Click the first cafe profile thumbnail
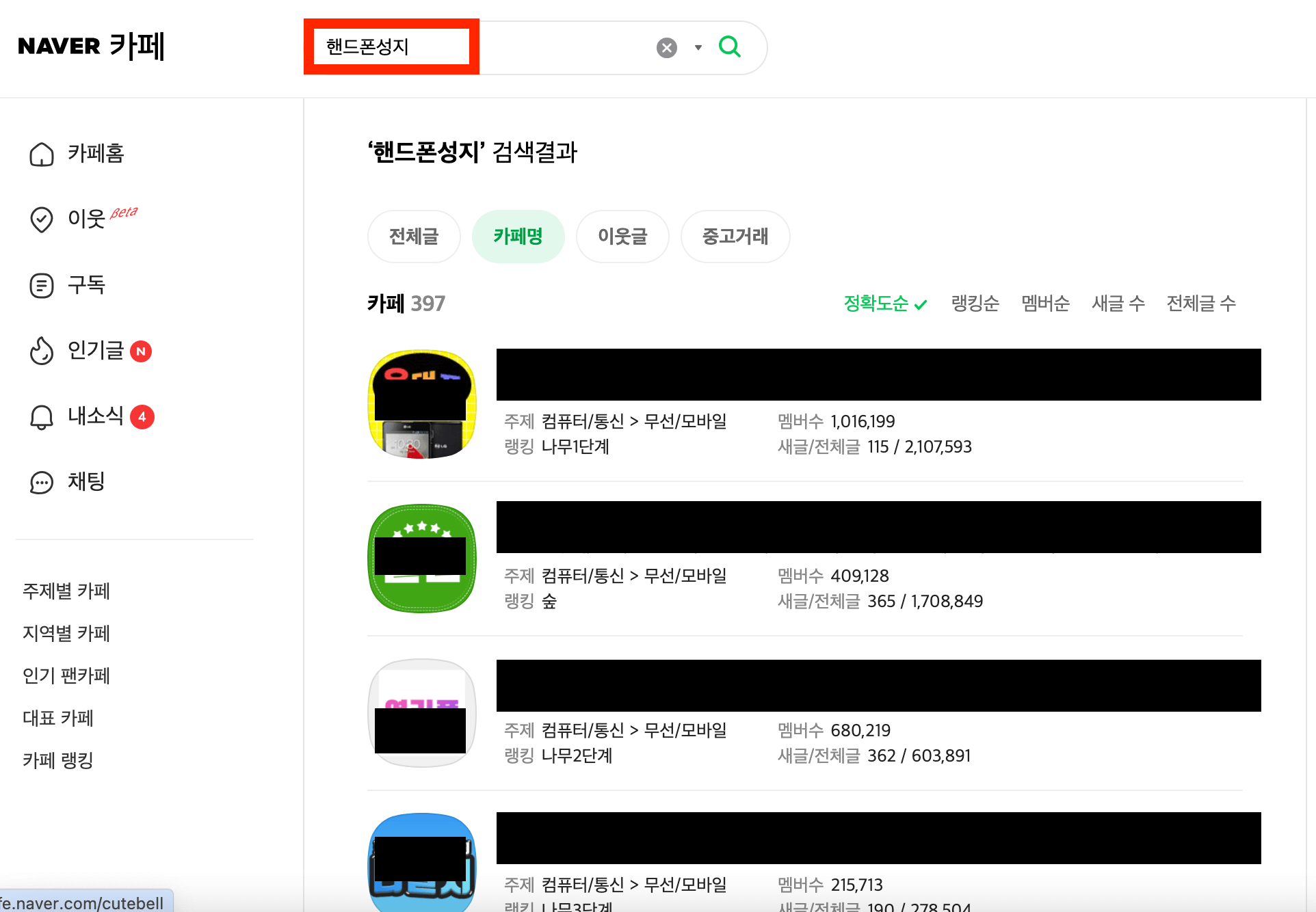1316x912 pixels. coord(421,403)
